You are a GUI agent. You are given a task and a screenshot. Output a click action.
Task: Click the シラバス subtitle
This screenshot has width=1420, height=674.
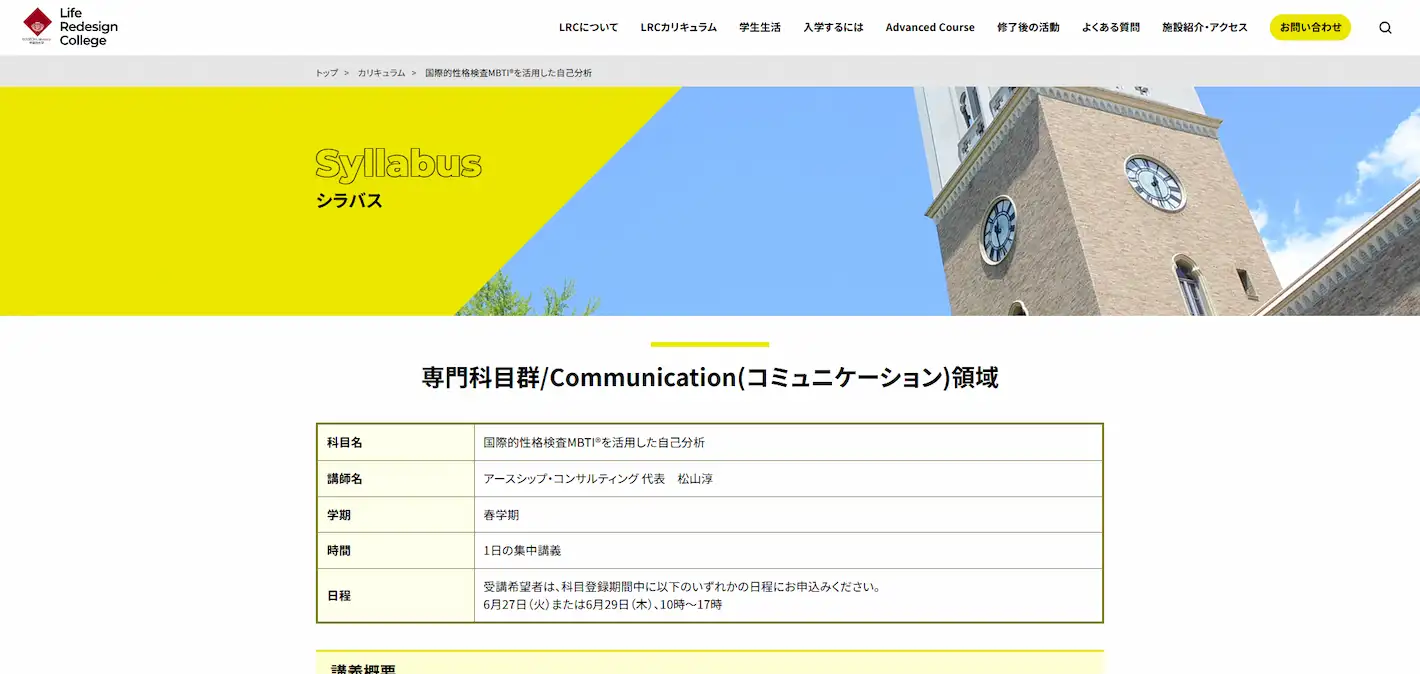[349, 201]
